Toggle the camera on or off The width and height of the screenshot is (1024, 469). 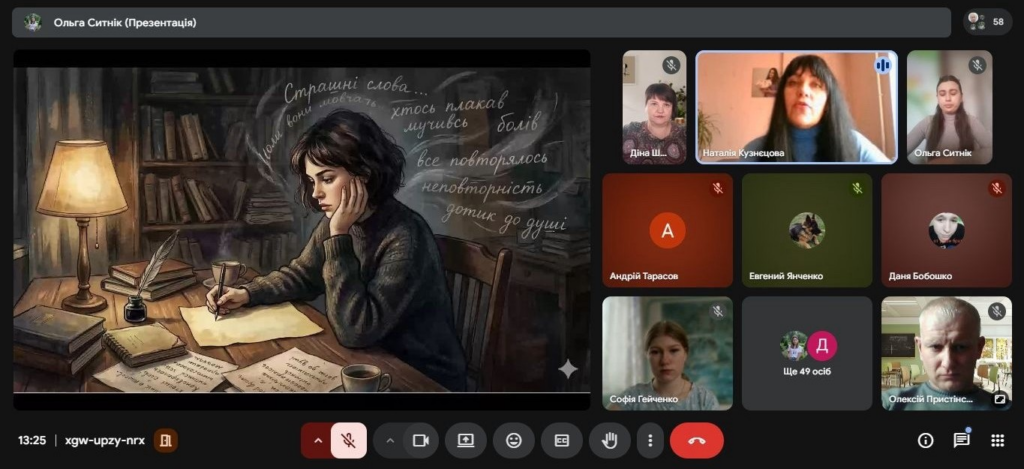[x=421, y=440]
